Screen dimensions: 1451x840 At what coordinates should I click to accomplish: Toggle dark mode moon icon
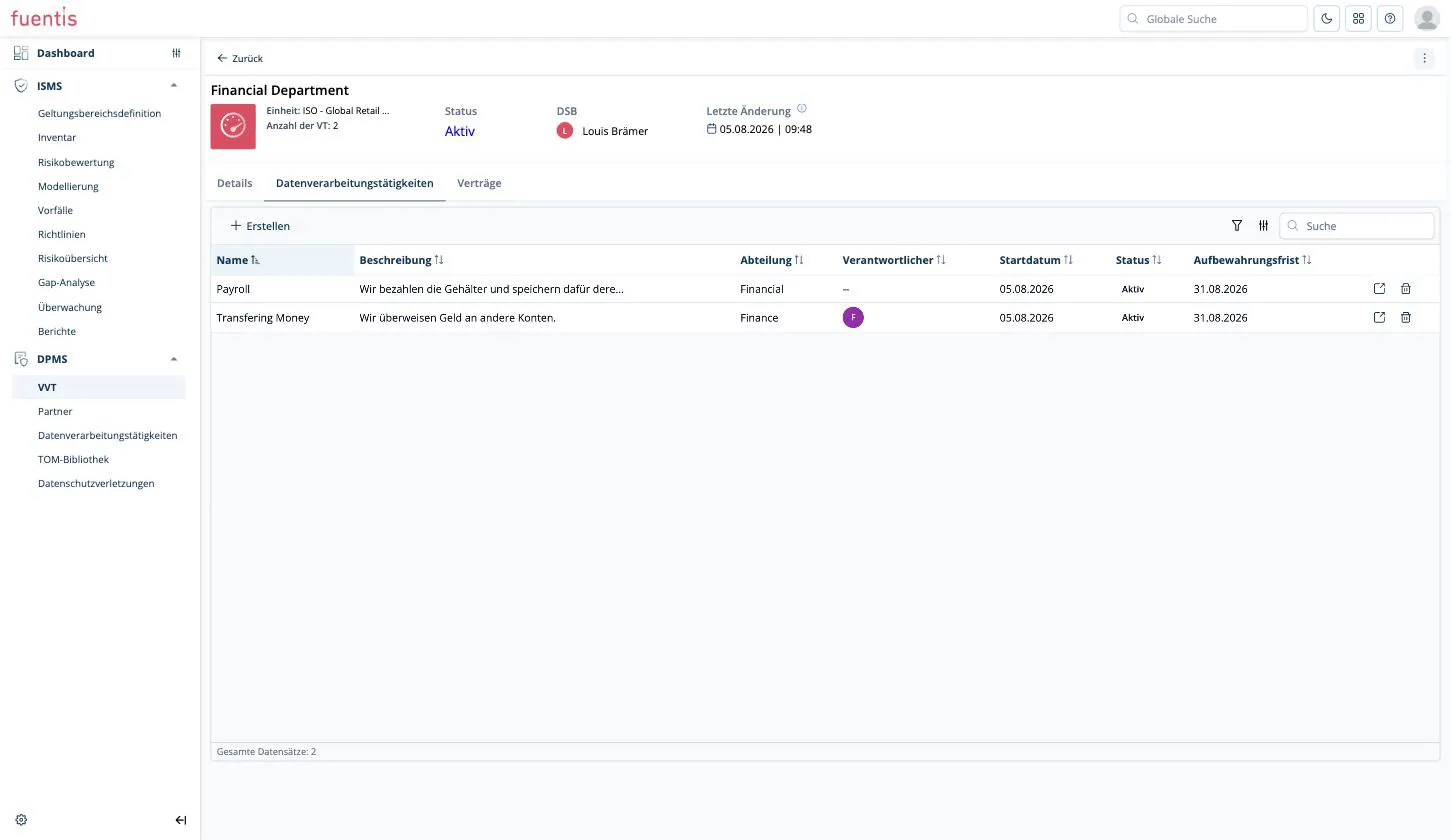(1327, 18)
